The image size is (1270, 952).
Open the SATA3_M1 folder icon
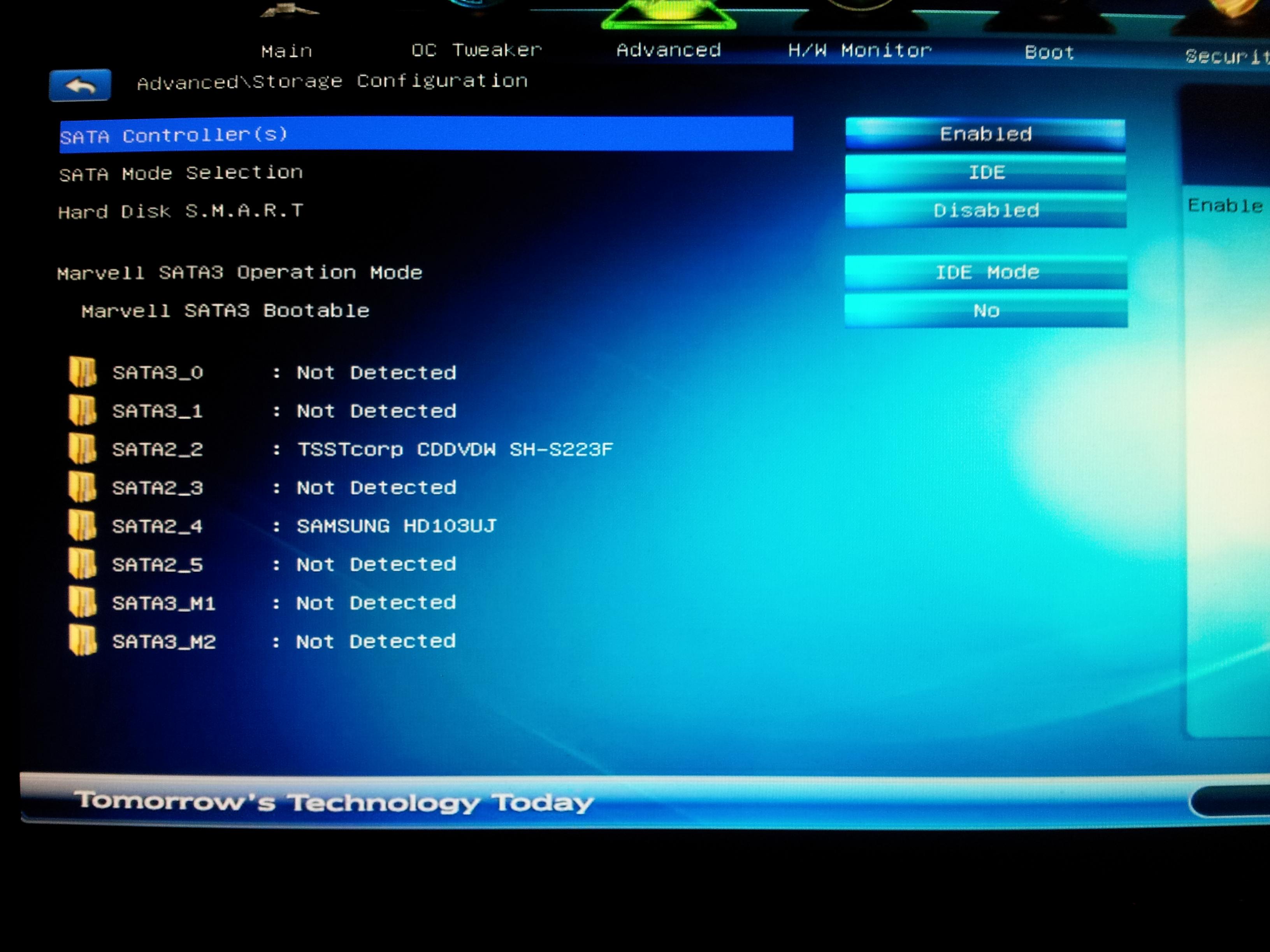[82, 603]
